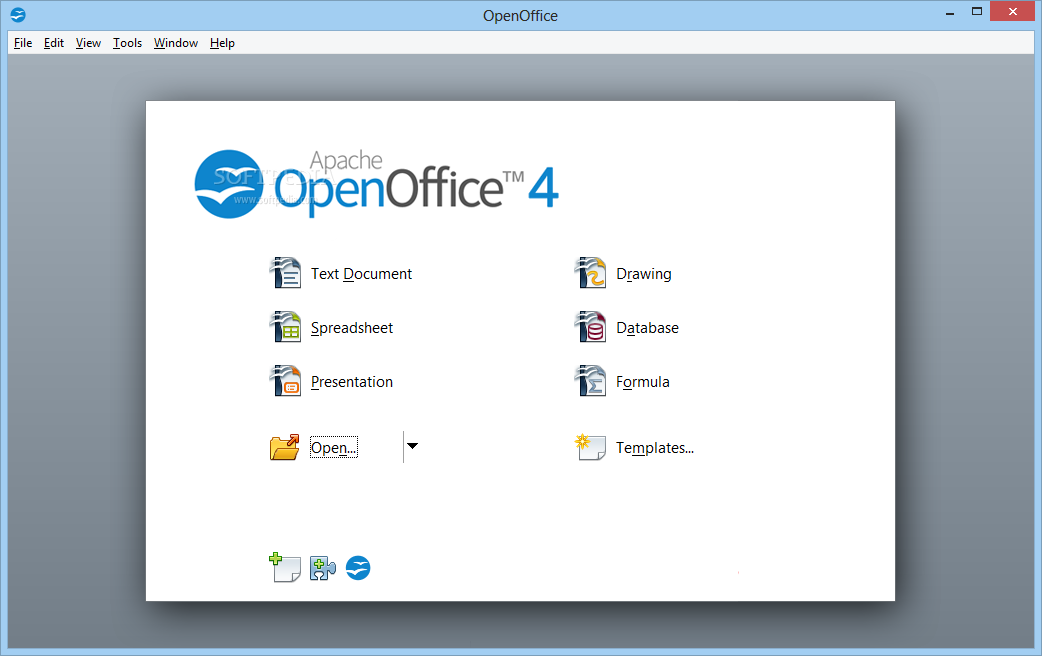Screen dimensions: 1042x656
Task: Expand the Open recent documents arrow
Action: click(x=413, y=446)
